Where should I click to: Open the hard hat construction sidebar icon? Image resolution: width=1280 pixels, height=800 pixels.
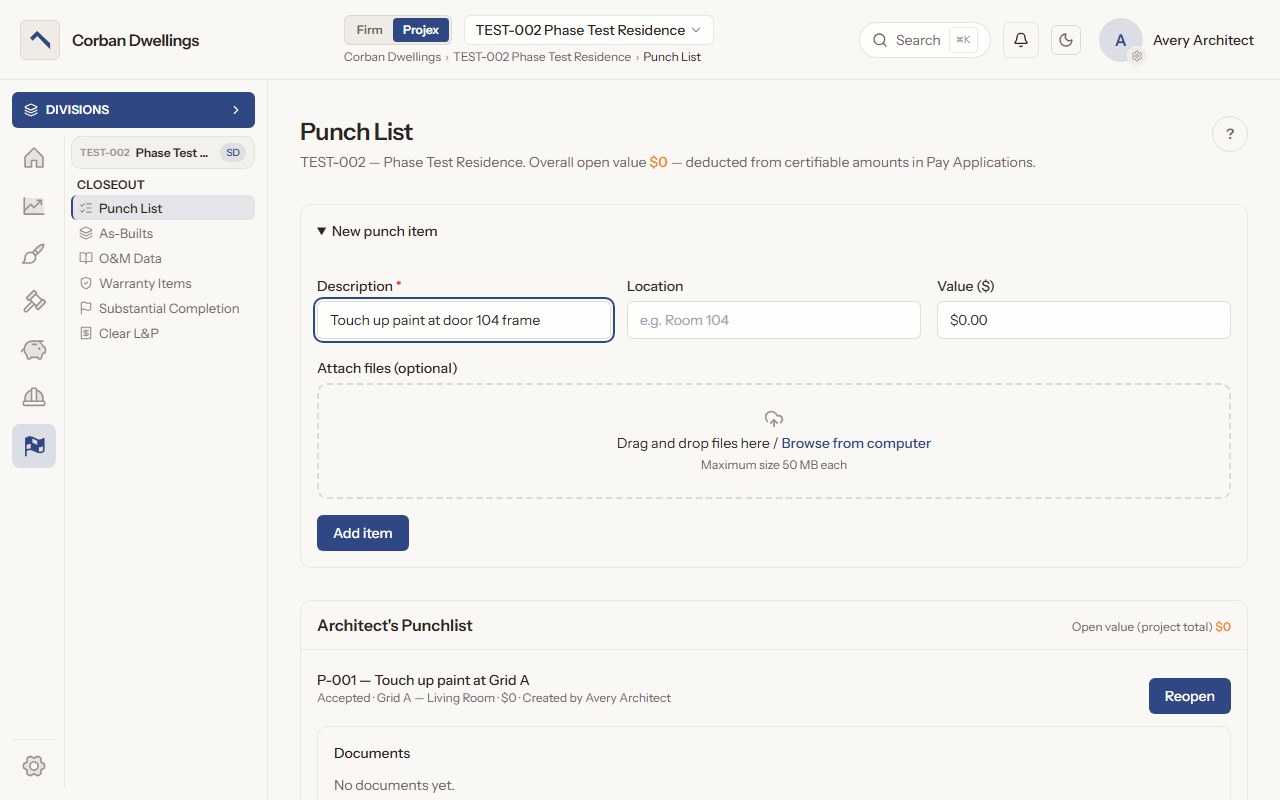coord(34,398)
